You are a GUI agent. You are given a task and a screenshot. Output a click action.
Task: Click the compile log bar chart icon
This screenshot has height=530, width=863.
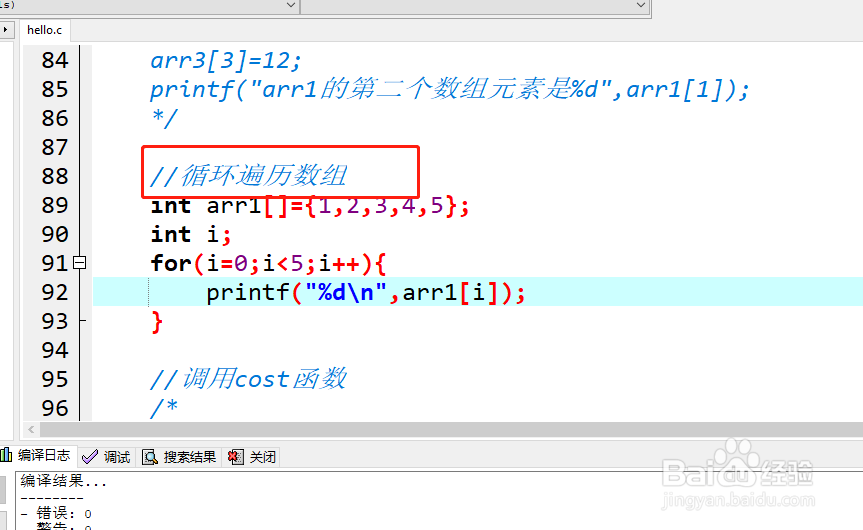click(6, 455)
